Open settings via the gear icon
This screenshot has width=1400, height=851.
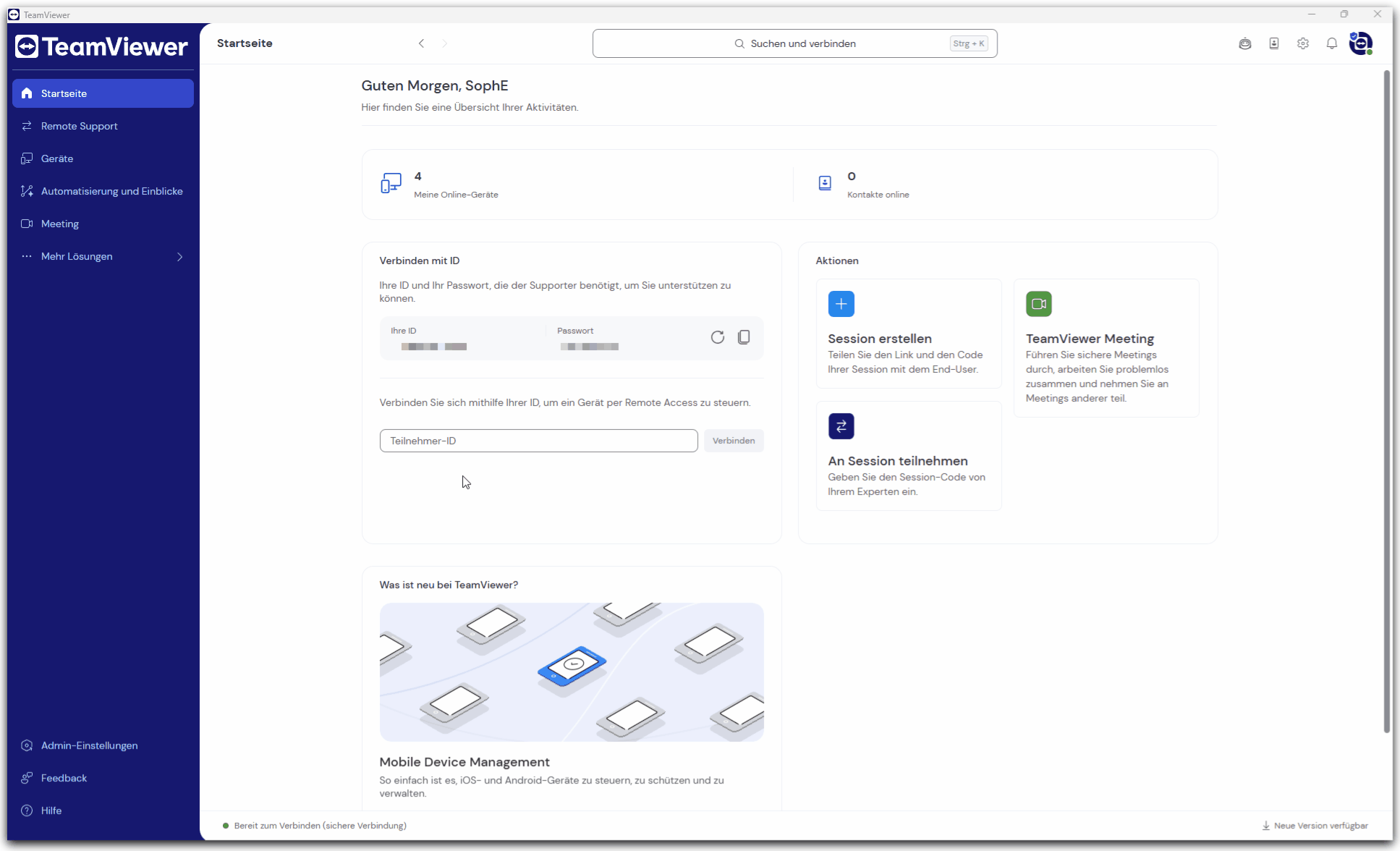point(1303,43)
